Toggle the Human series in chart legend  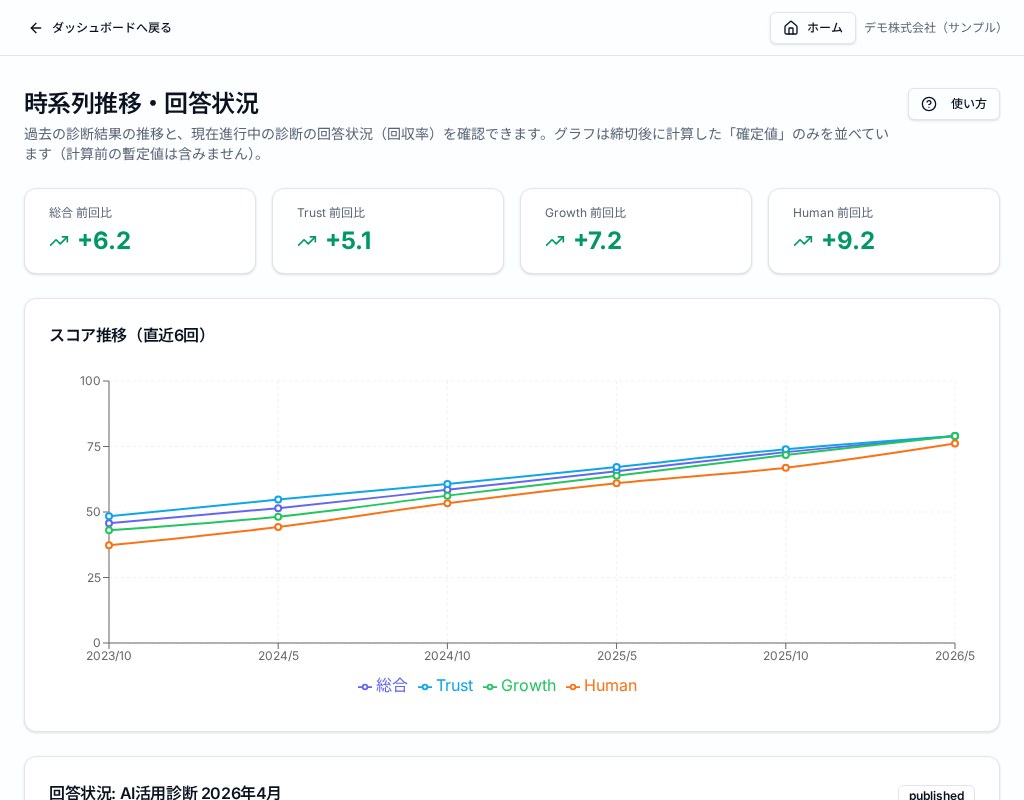coord(601,686)
